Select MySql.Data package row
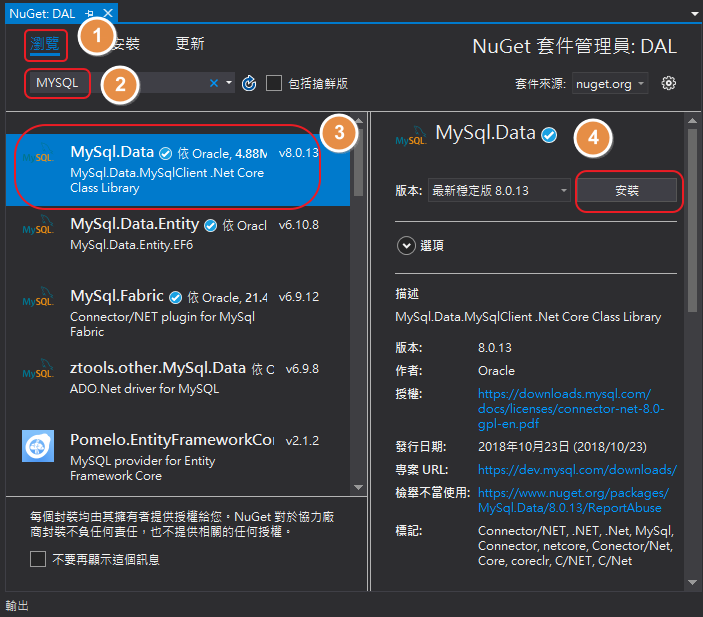This screenshot has height=617, width=703. pos(178,170)
